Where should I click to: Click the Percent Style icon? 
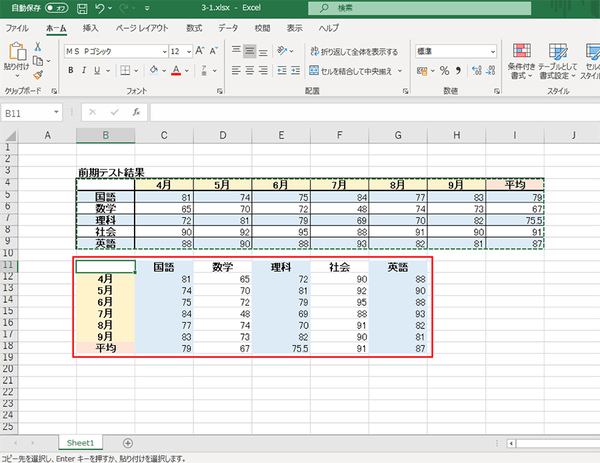(x=444, y=71)
